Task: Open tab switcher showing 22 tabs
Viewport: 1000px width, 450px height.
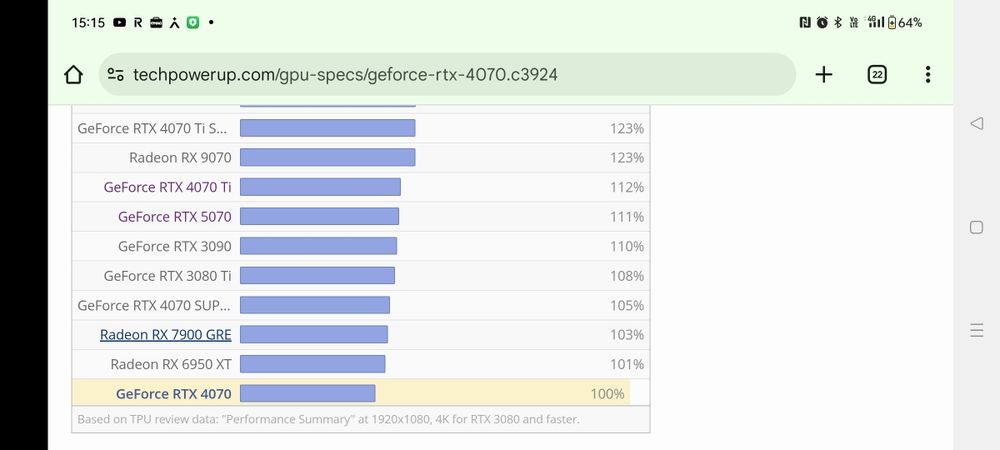Action: point(877,75)
